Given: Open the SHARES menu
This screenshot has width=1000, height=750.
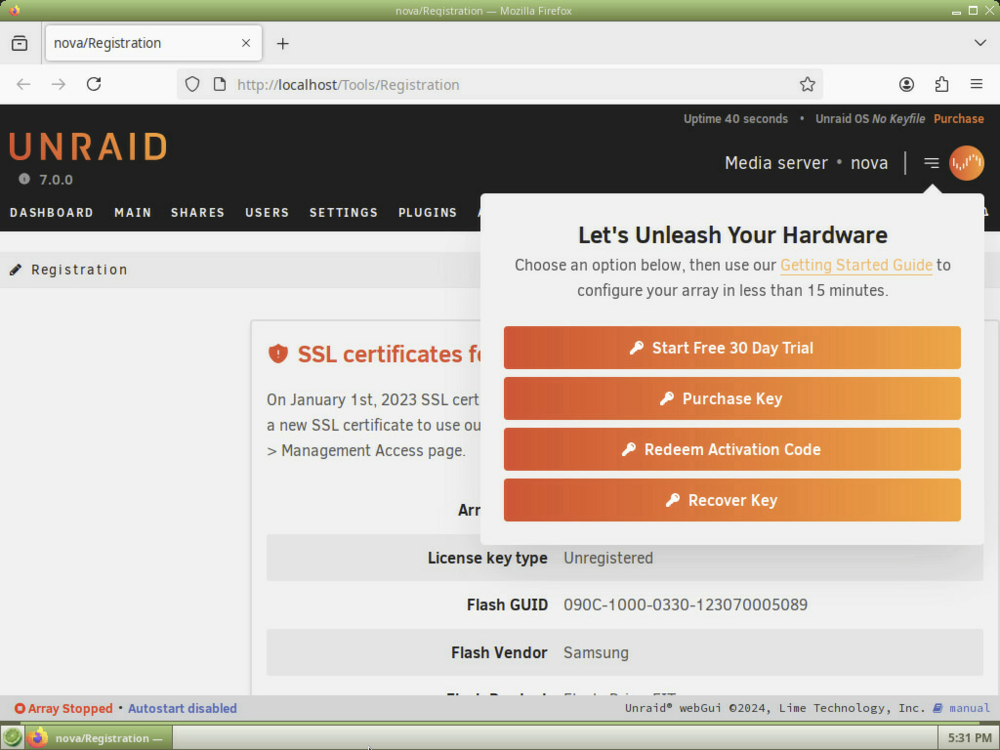Looking at the screenshot, I should [198, 212].
